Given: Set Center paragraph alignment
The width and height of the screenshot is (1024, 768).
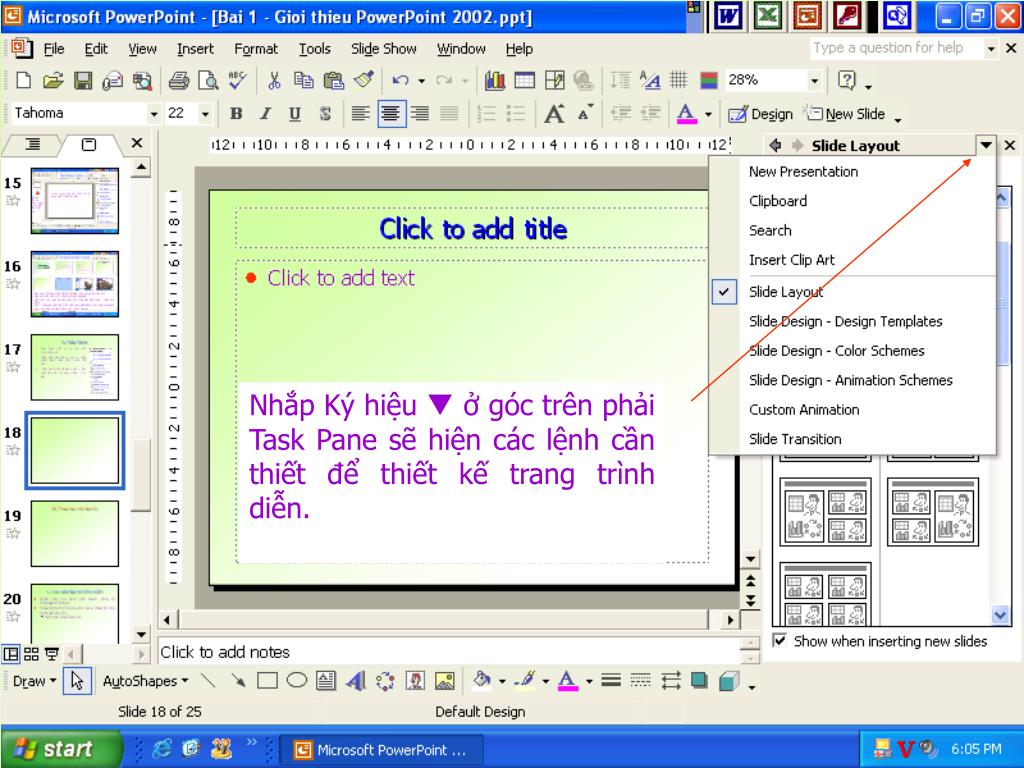Looking at the screenshot, I should pos(391,114).
